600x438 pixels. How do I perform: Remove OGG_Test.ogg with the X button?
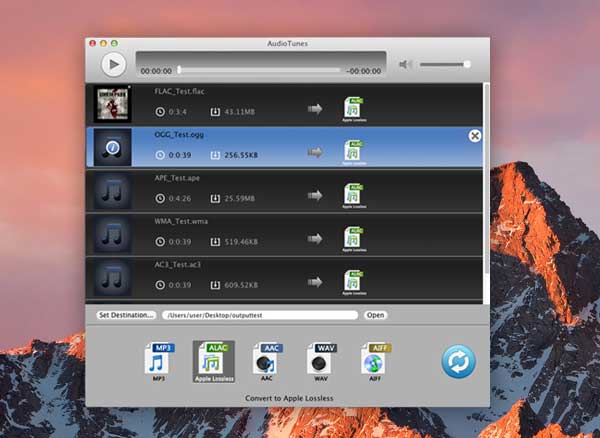point(474,136)
